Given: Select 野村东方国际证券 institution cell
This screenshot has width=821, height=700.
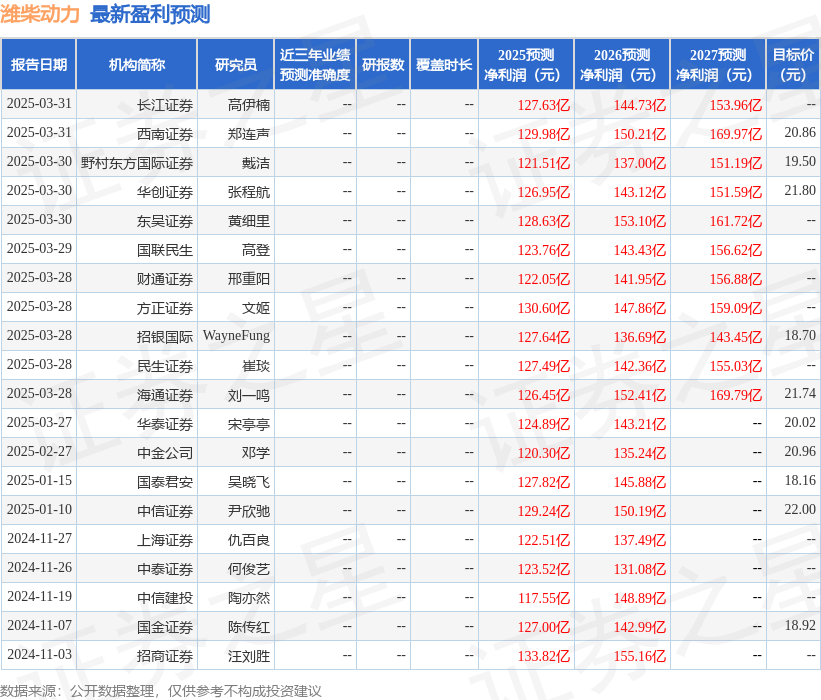Looking at the screenshot, I should pos(137,163).
